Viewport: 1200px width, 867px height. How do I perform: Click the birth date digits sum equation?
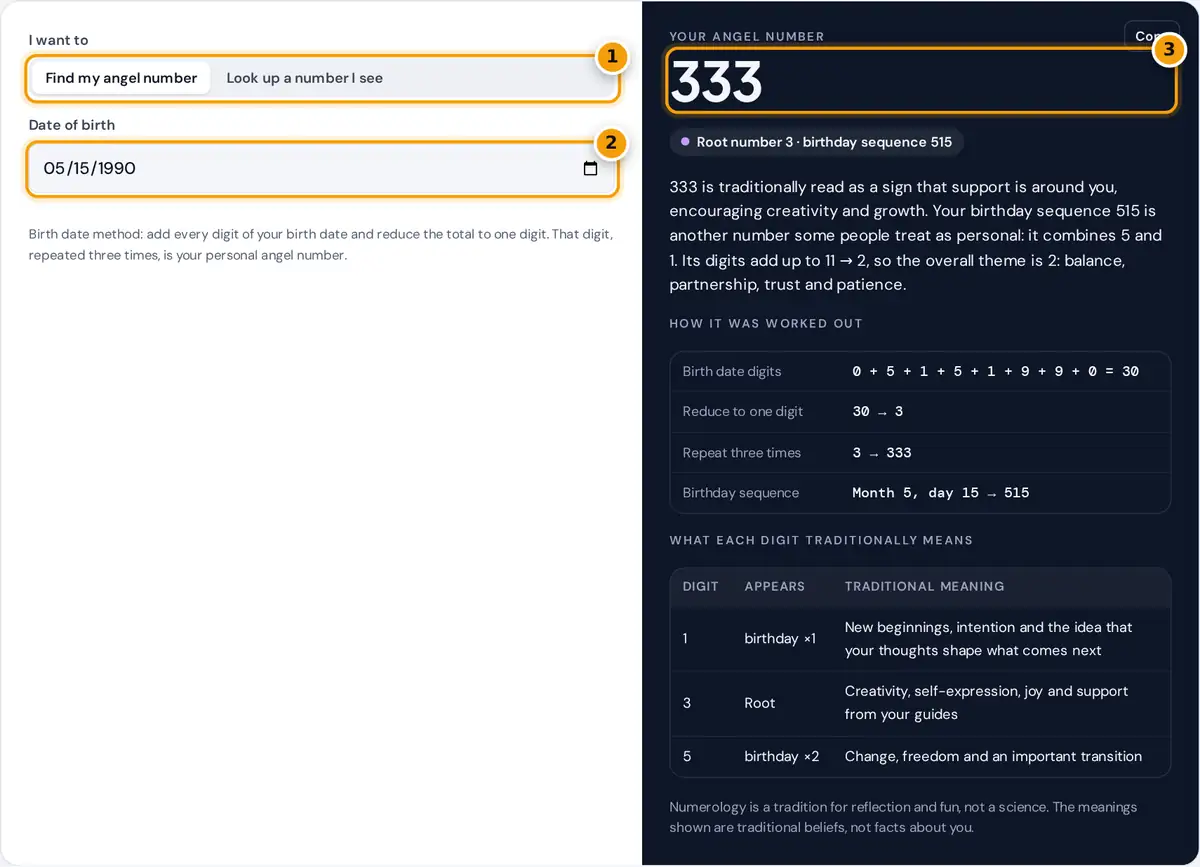pos(995,371)
